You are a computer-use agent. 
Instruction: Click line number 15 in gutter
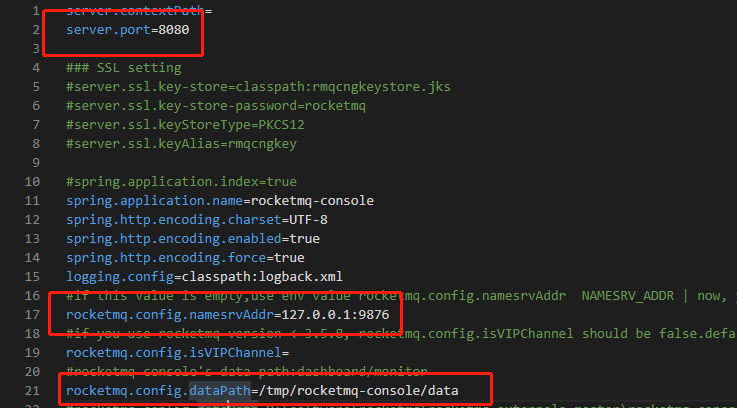click(32, 277)
